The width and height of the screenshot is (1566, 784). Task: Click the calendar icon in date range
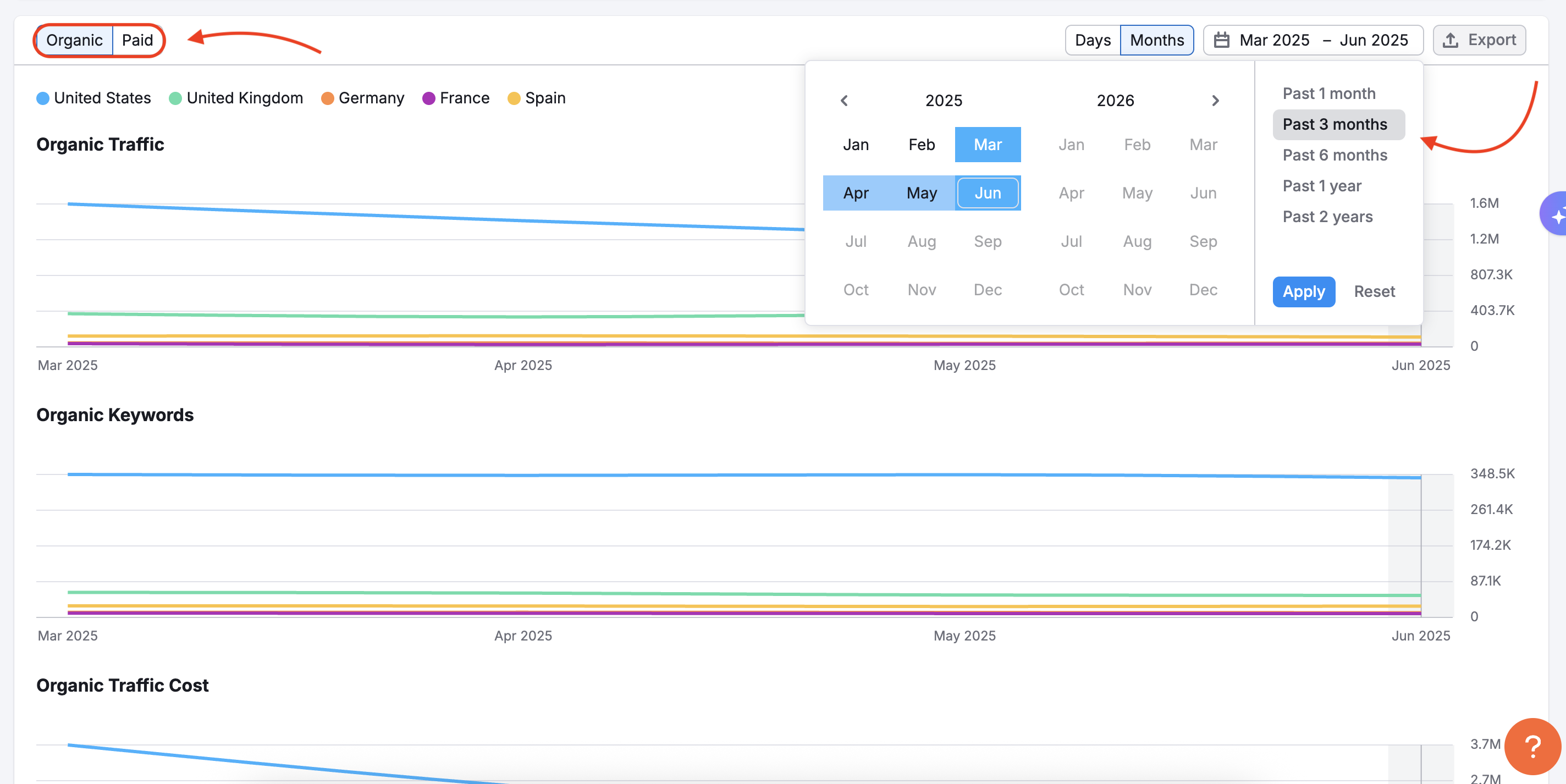pos(1221,40)
